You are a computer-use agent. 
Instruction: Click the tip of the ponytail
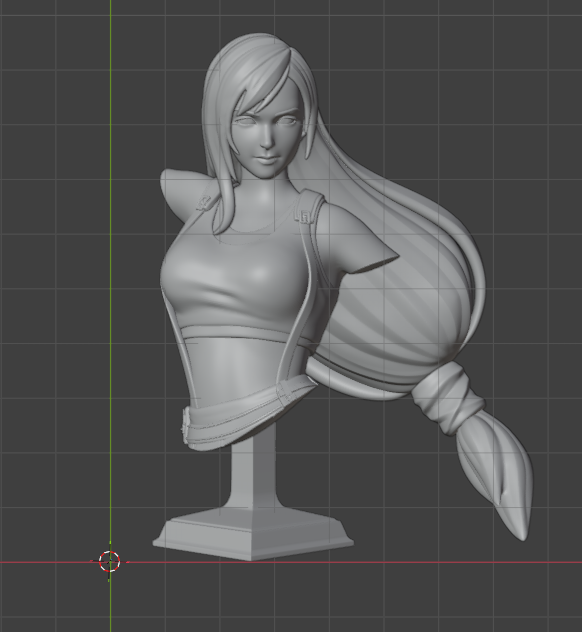click(x=521, y=535)
